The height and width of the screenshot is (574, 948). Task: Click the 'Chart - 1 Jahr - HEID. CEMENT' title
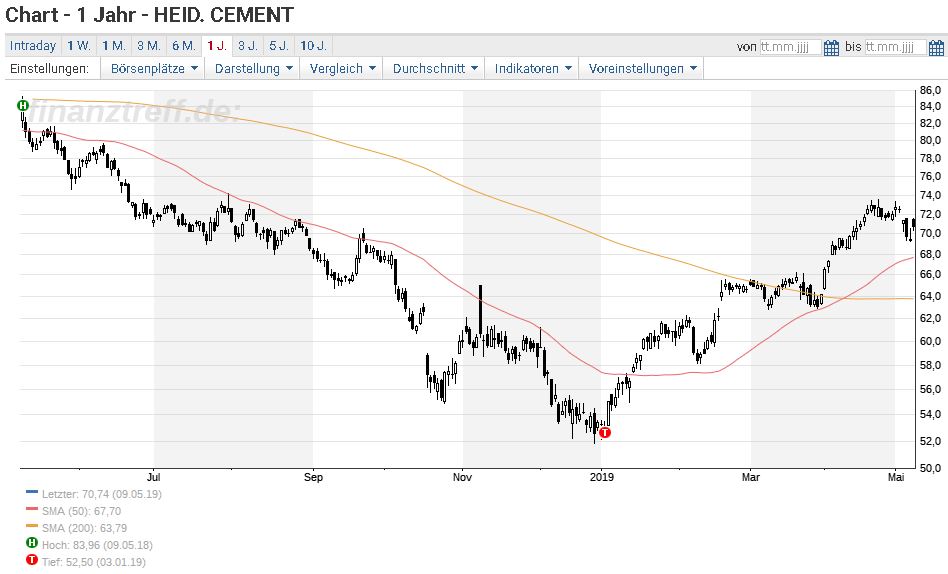point(149,15)
